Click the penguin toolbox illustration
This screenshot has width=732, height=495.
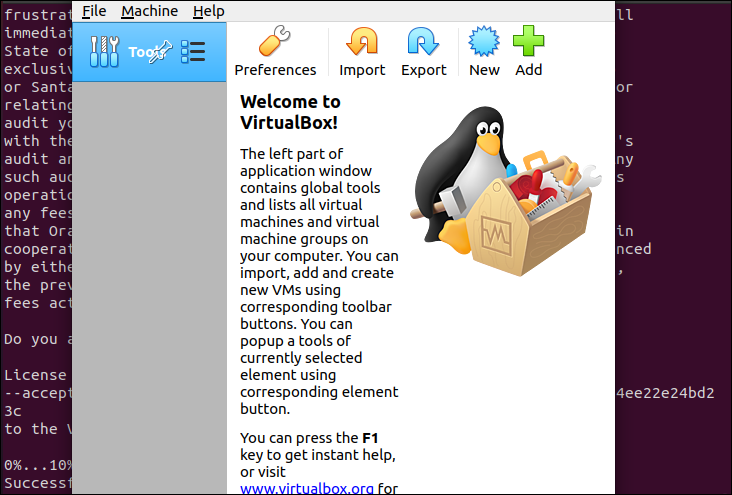(506, 191)
